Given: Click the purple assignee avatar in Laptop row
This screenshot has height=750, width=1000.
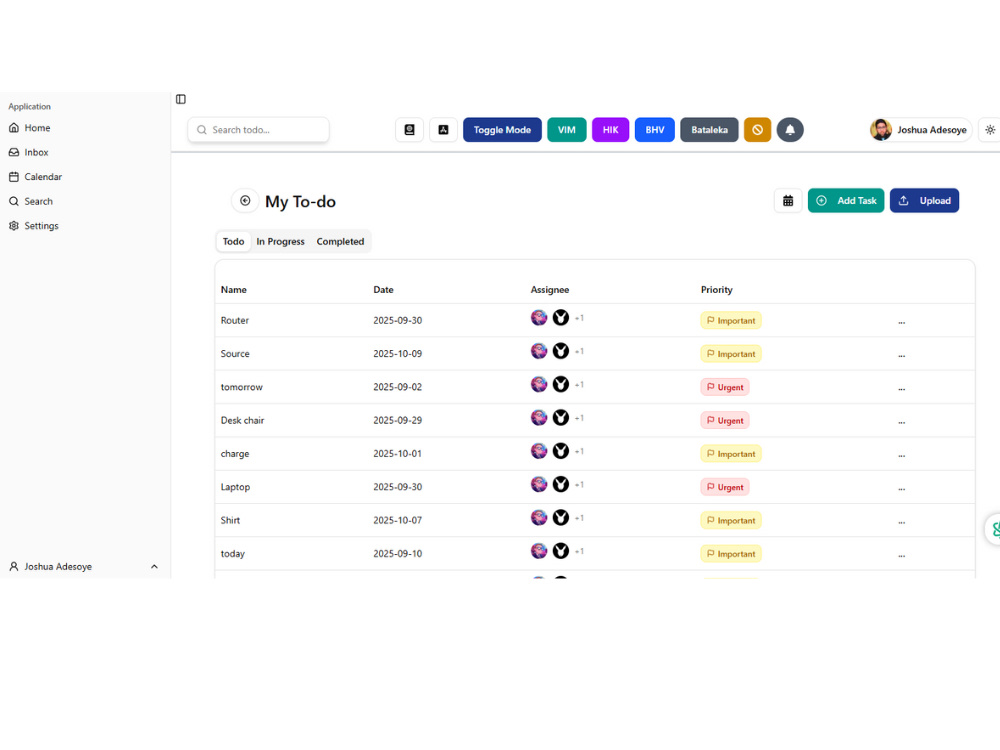Looking at the screenshot, I should click(x=539, y=484).
